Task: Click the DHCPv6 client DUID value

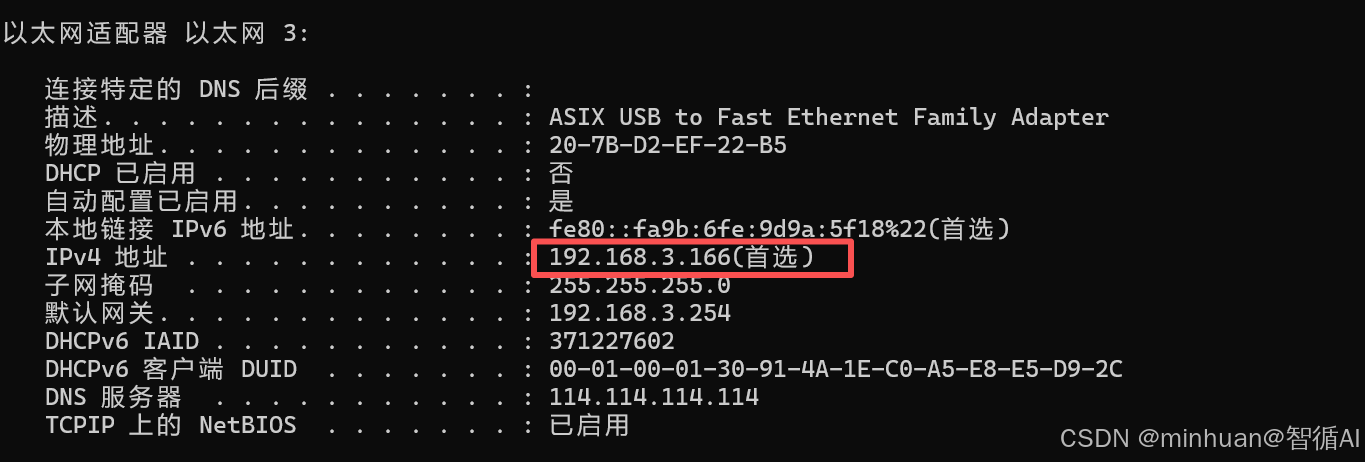Action: click(835, 370)
